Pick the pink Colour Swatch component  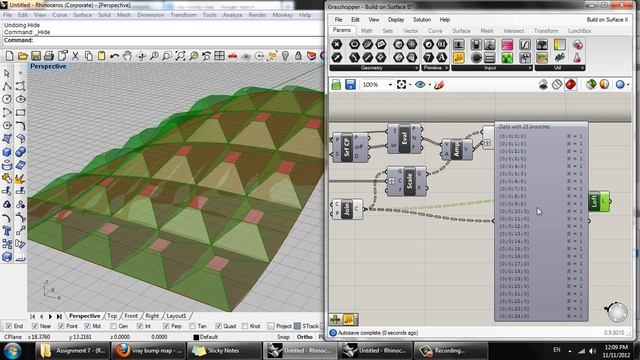point(507,44)
